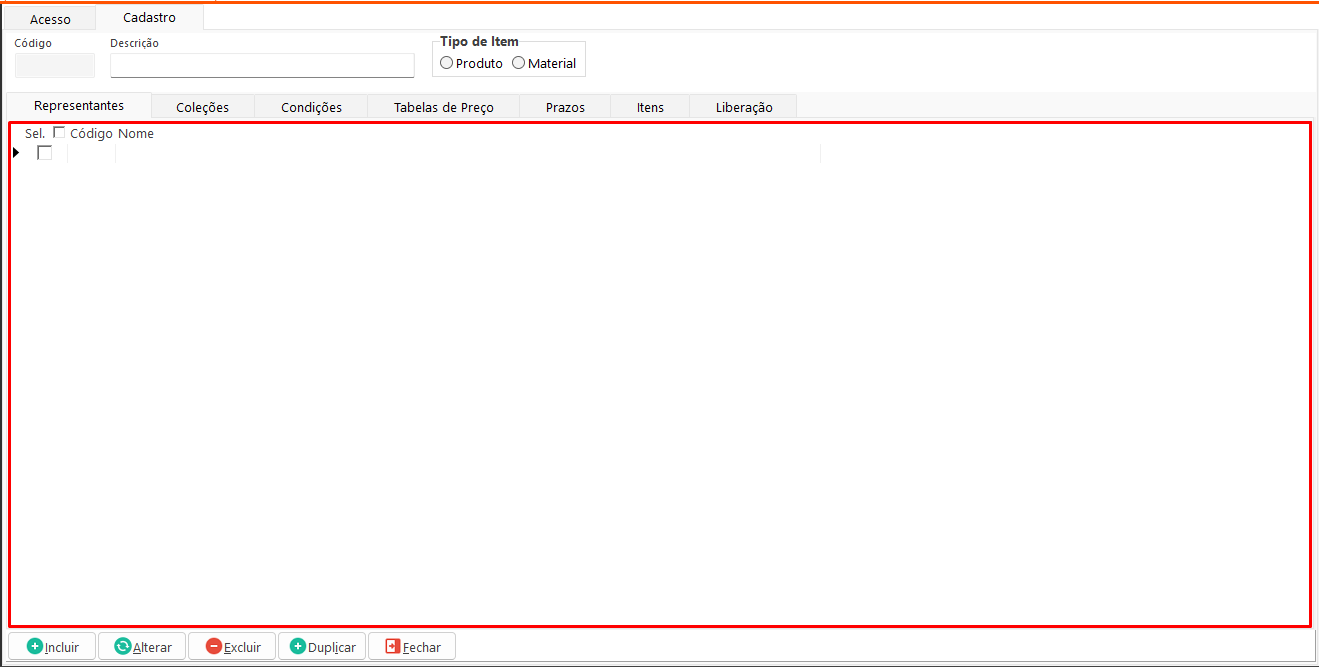Switch to the Acesso tab
The image size is (1319, 667).
tap(50, 19)
